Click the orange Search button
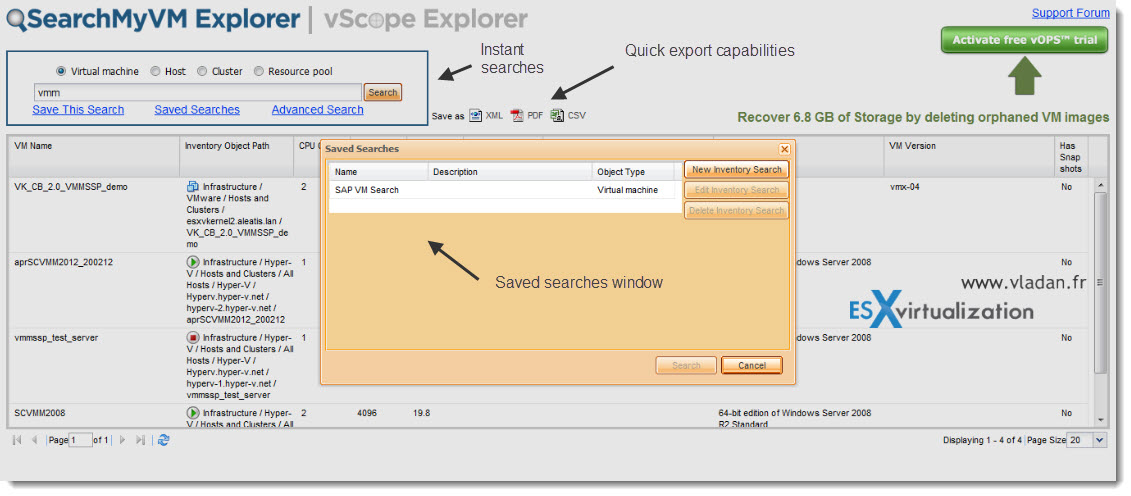This screenshot has height=496, width=1131. [x=382, y=92]
